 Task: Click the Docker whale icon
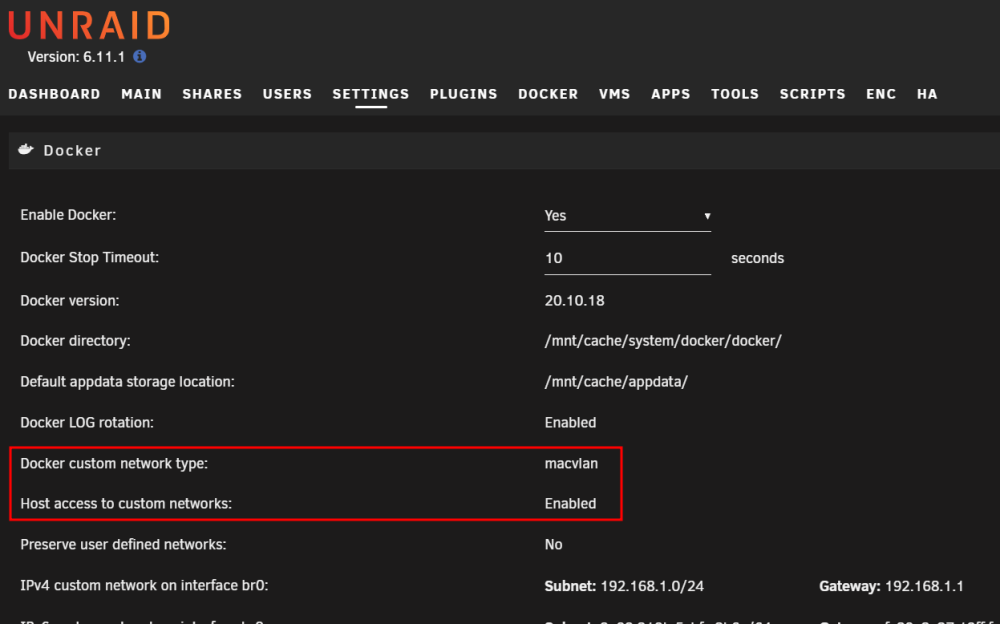click(x=26, y=150)
